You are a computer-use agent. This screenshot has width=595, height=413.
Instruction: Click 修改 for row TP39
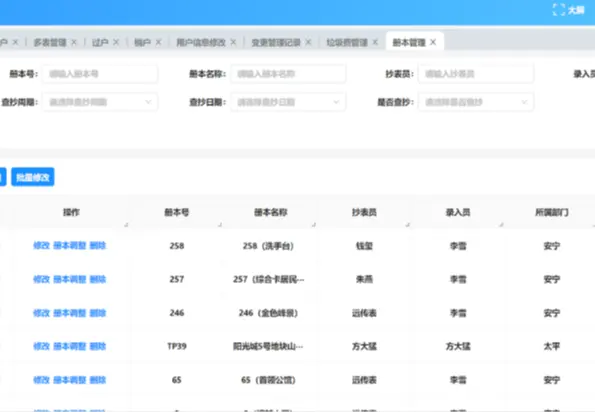click(x=41, y=346)
